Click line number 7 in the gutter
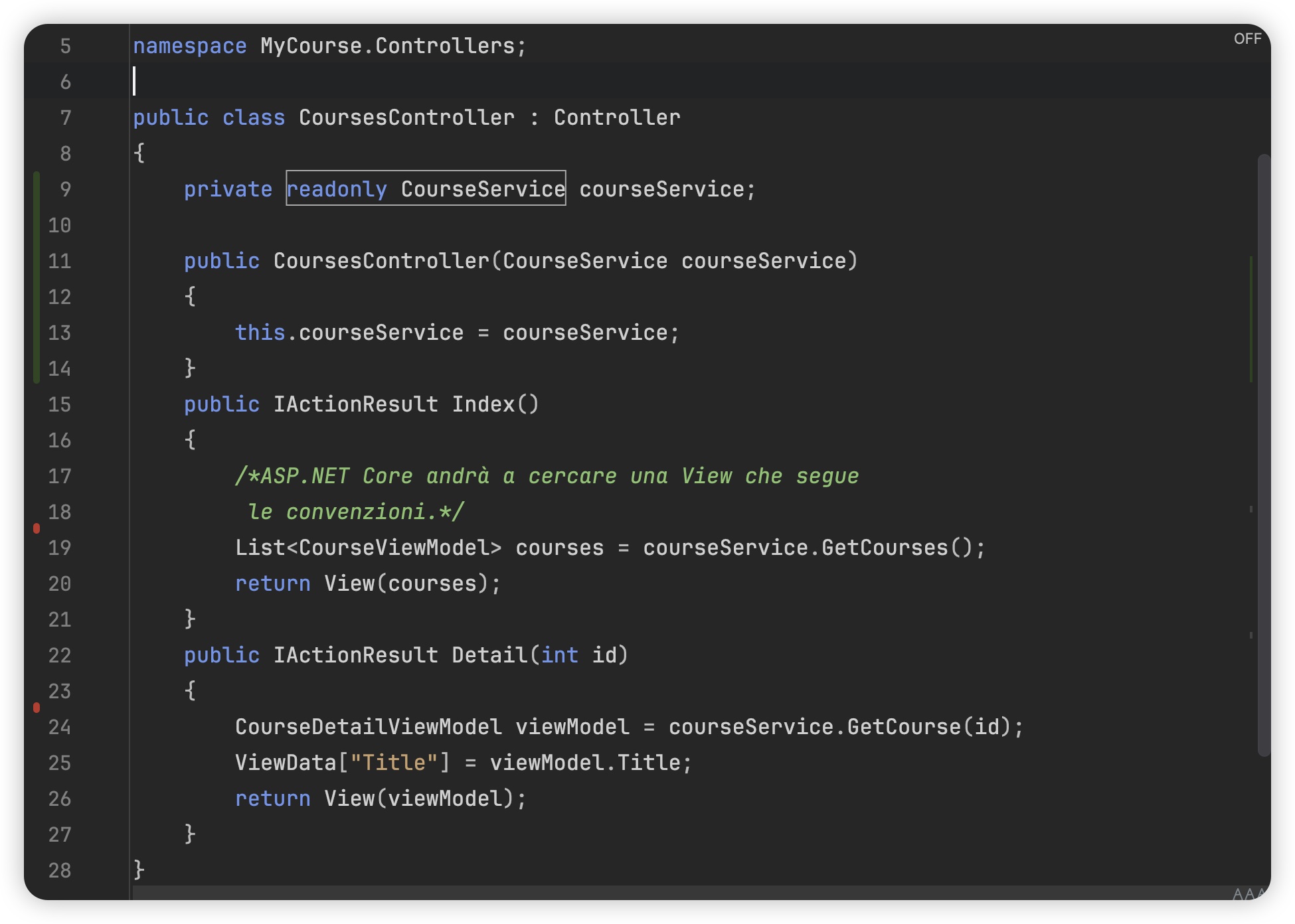This screenshot has height=924, width=1295. coord(65,118)
